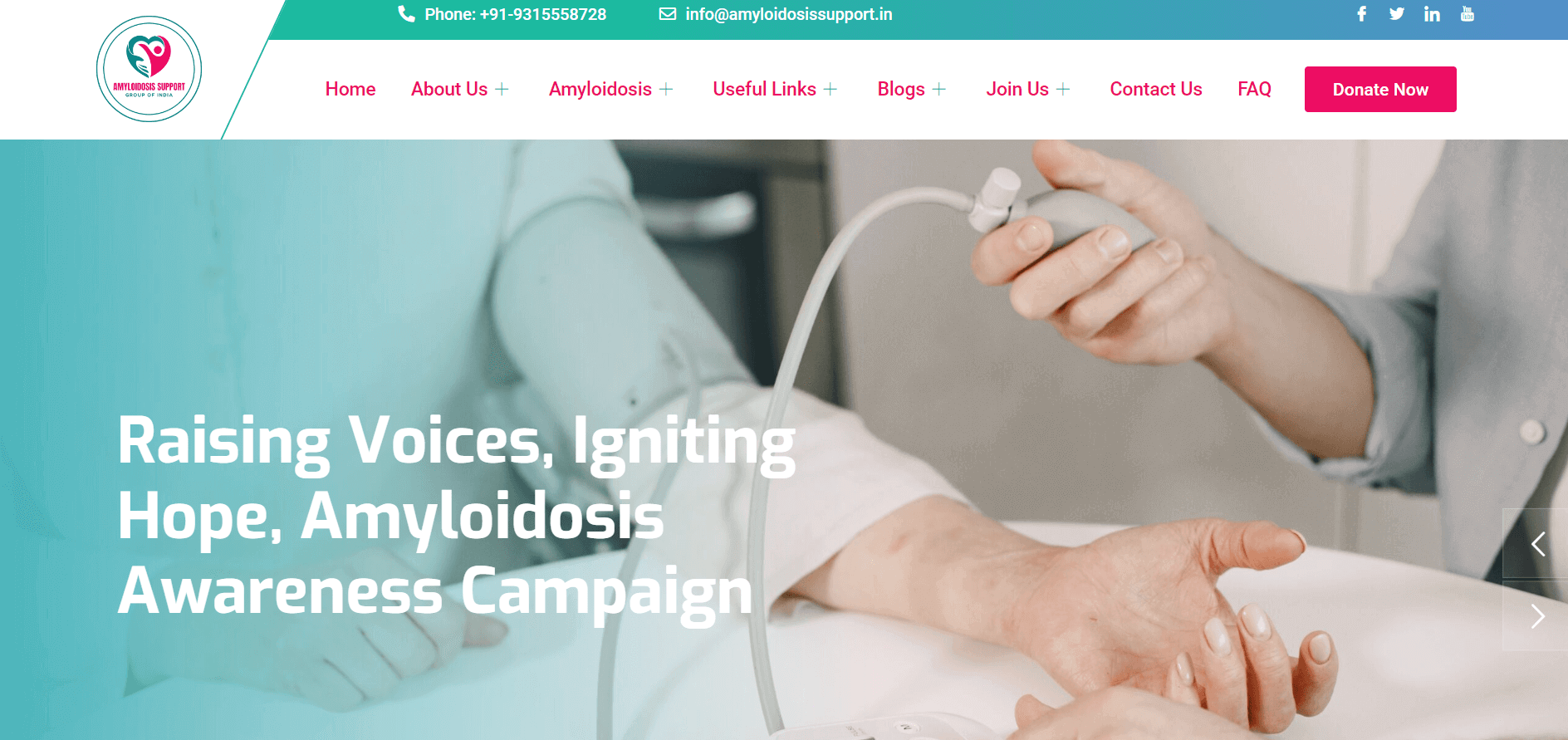The width and height of the screenshot is (1568, 740).
Task: Open the Twitter bird icon
Action: tap(1397, 14)
